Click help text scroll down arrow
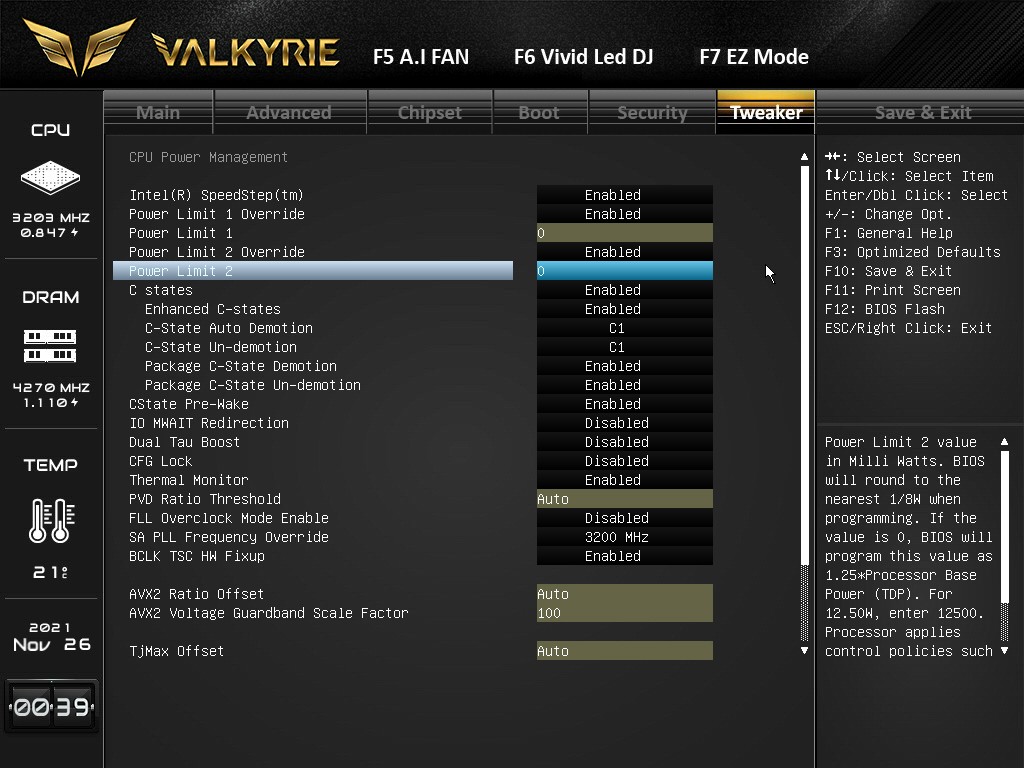The width and height of the screenshot is (1024, 768). click(1004, 650)
